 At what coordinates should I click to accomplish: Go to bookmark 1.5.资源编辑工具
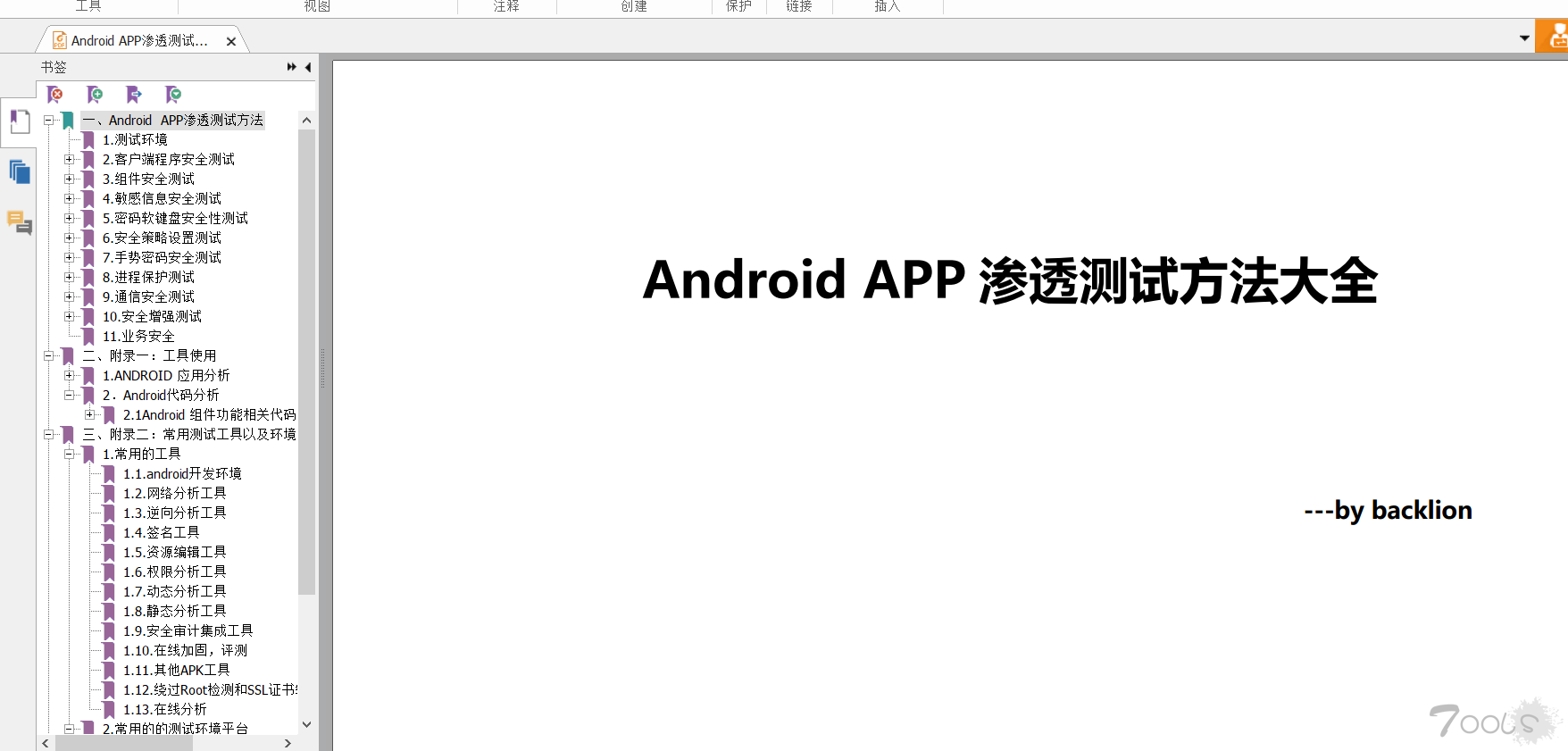pos(175,552)
